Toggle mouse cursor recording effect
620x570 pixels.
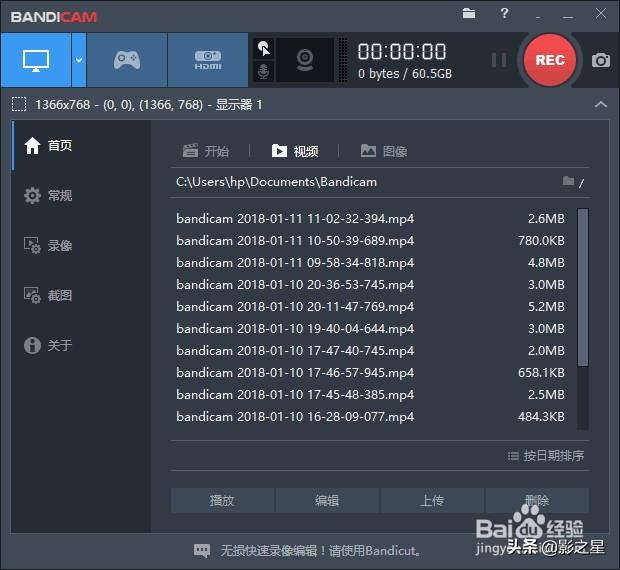pos(264,48)
